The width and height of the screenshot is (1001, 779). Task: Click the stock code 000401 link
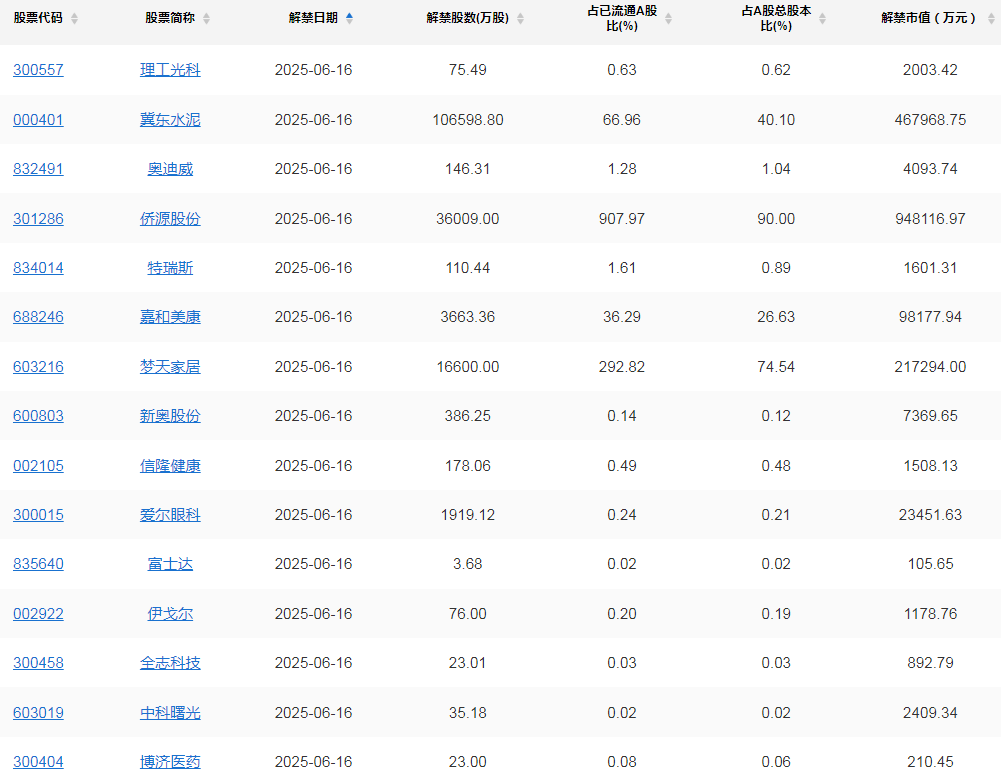(38, 119)
